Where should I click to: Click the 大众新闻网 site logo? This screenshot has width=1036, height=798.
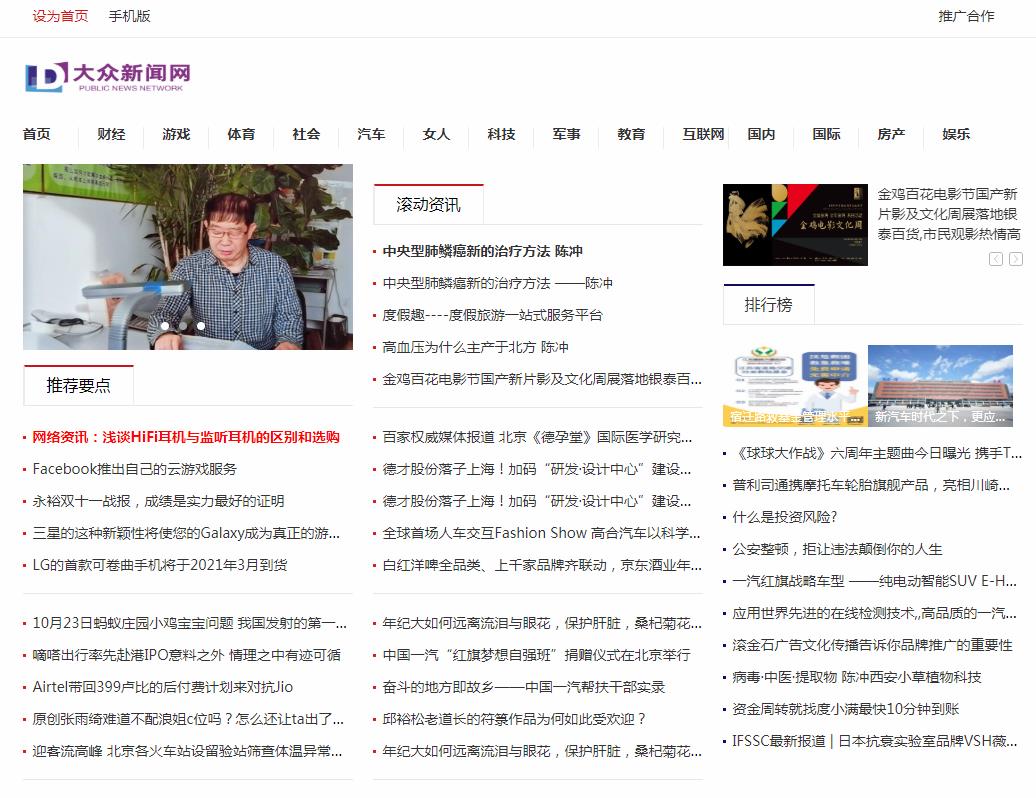click(108, 77)
